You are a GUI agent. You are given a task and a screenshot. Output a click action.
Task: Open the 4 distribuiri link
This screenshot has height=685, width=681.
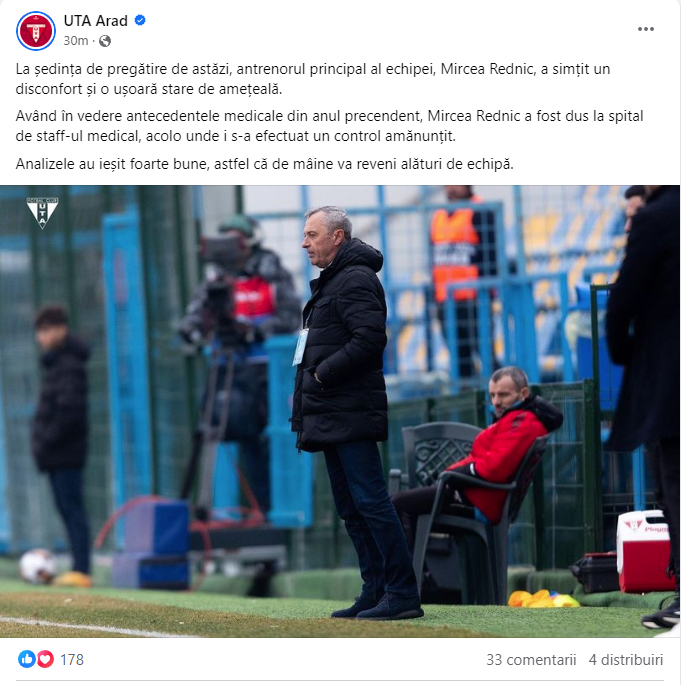(x=626, y=659)
